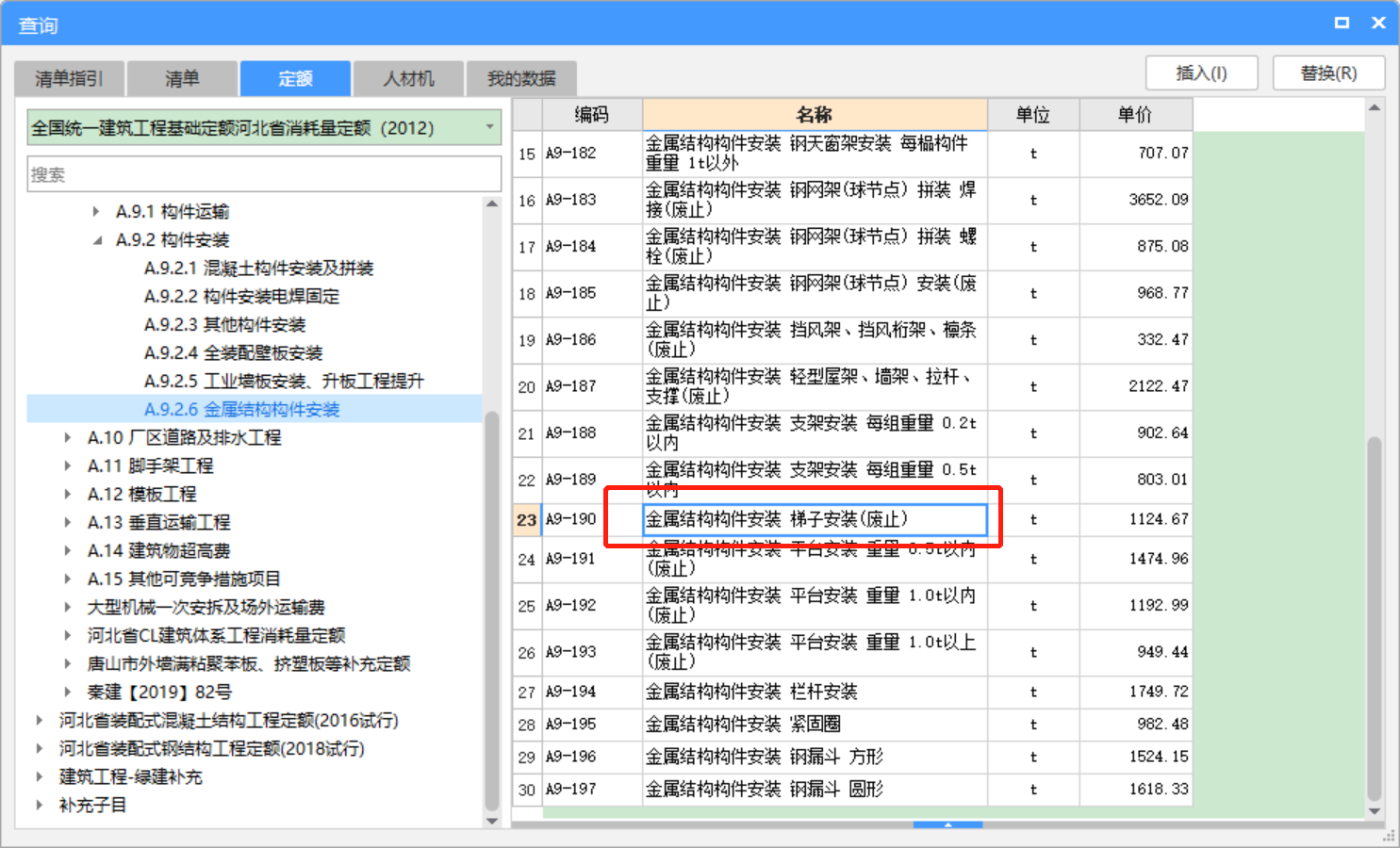
Task: Click name cell 梯子安装(废止)
Action: pos(815,519)
